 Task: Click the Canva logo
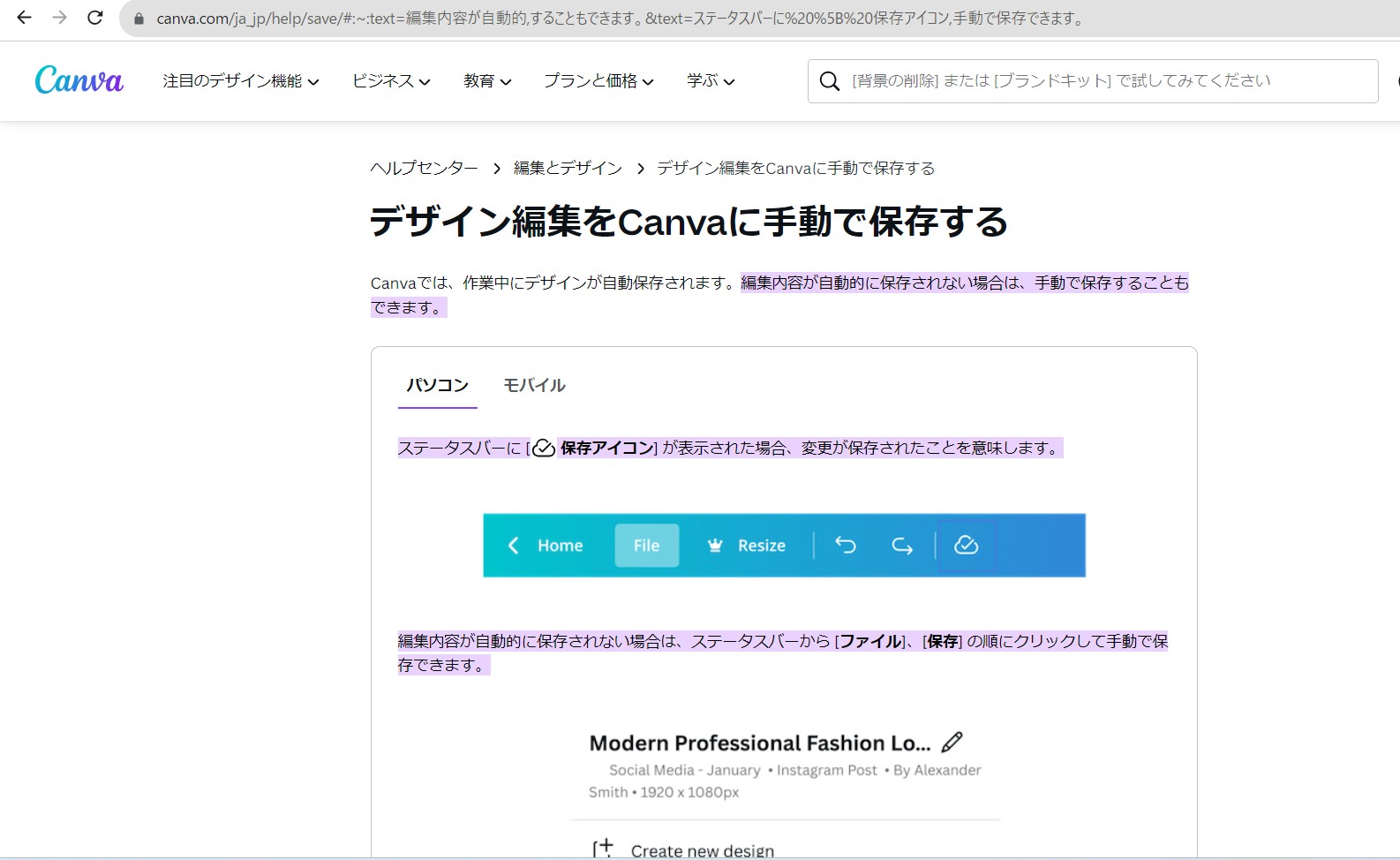[79, 80]
